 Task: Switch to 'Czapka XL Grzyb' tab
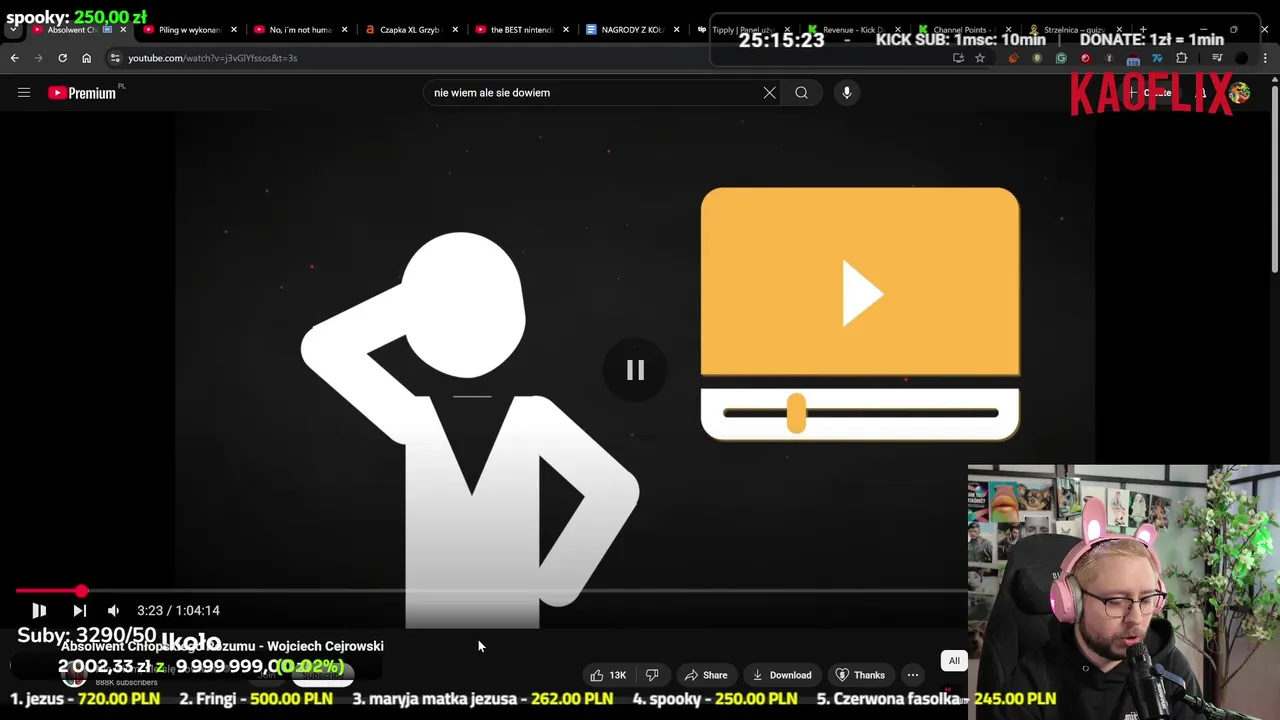pyautogui.click(x=410, y=30)
